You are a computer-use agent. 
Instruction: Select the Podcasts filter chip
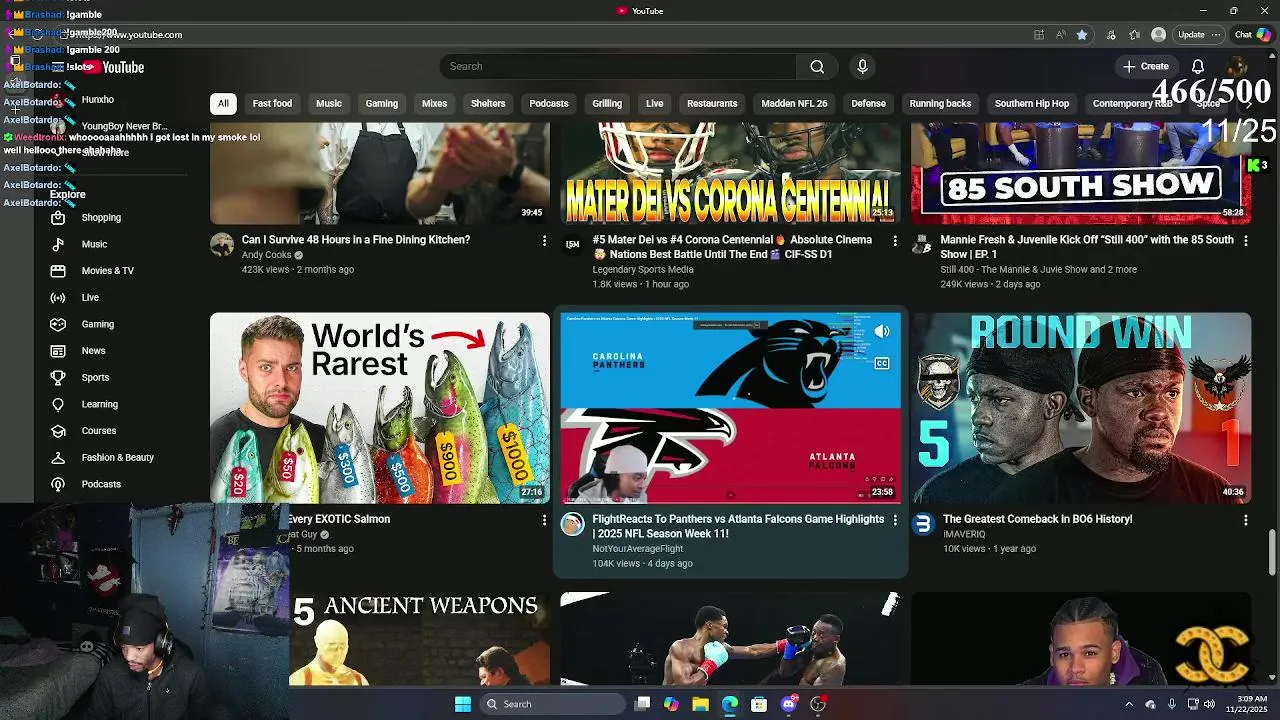coord(548,103)
